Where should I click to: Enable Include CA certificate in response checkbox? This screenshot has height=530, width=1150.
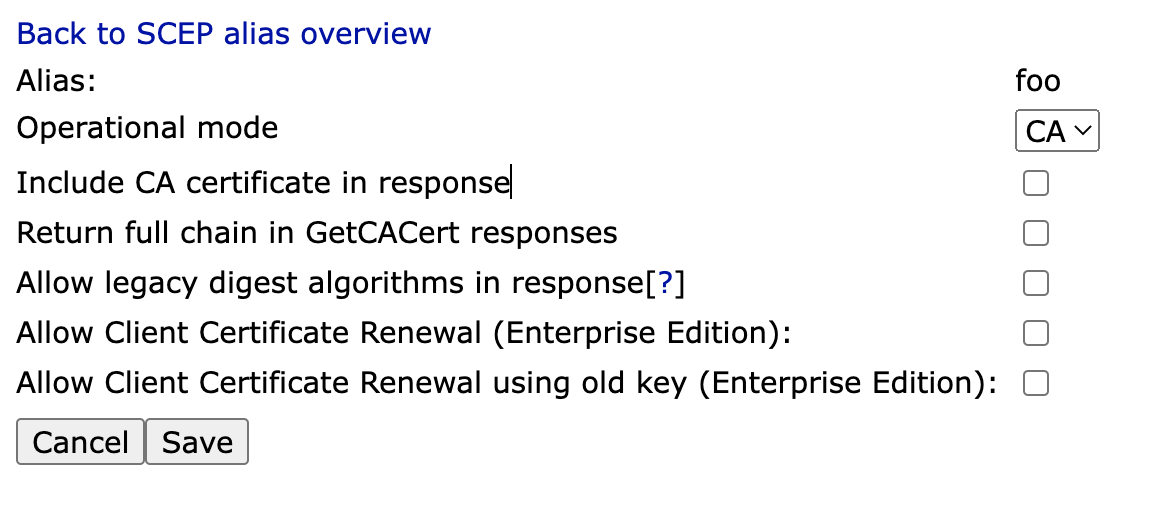(x=1035, y=184)
